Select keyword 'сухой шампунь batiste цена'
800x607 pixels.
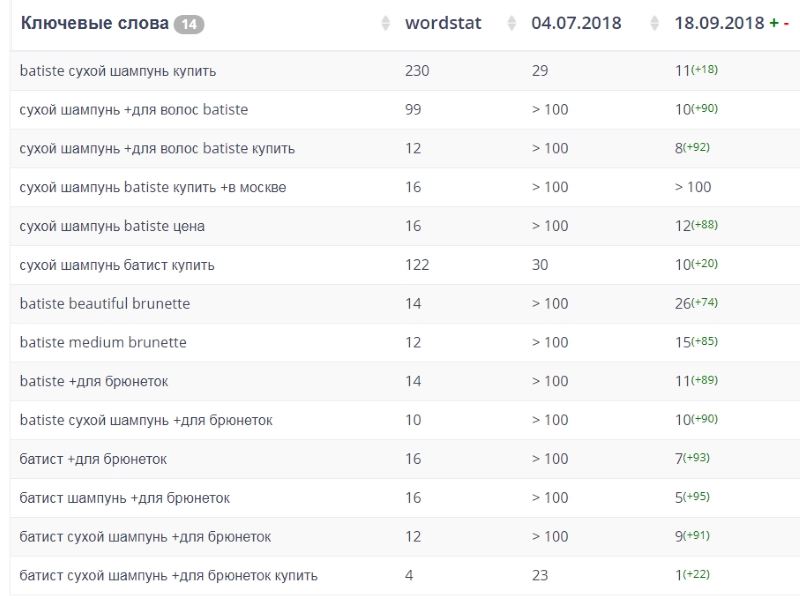(x=112, y=226)
